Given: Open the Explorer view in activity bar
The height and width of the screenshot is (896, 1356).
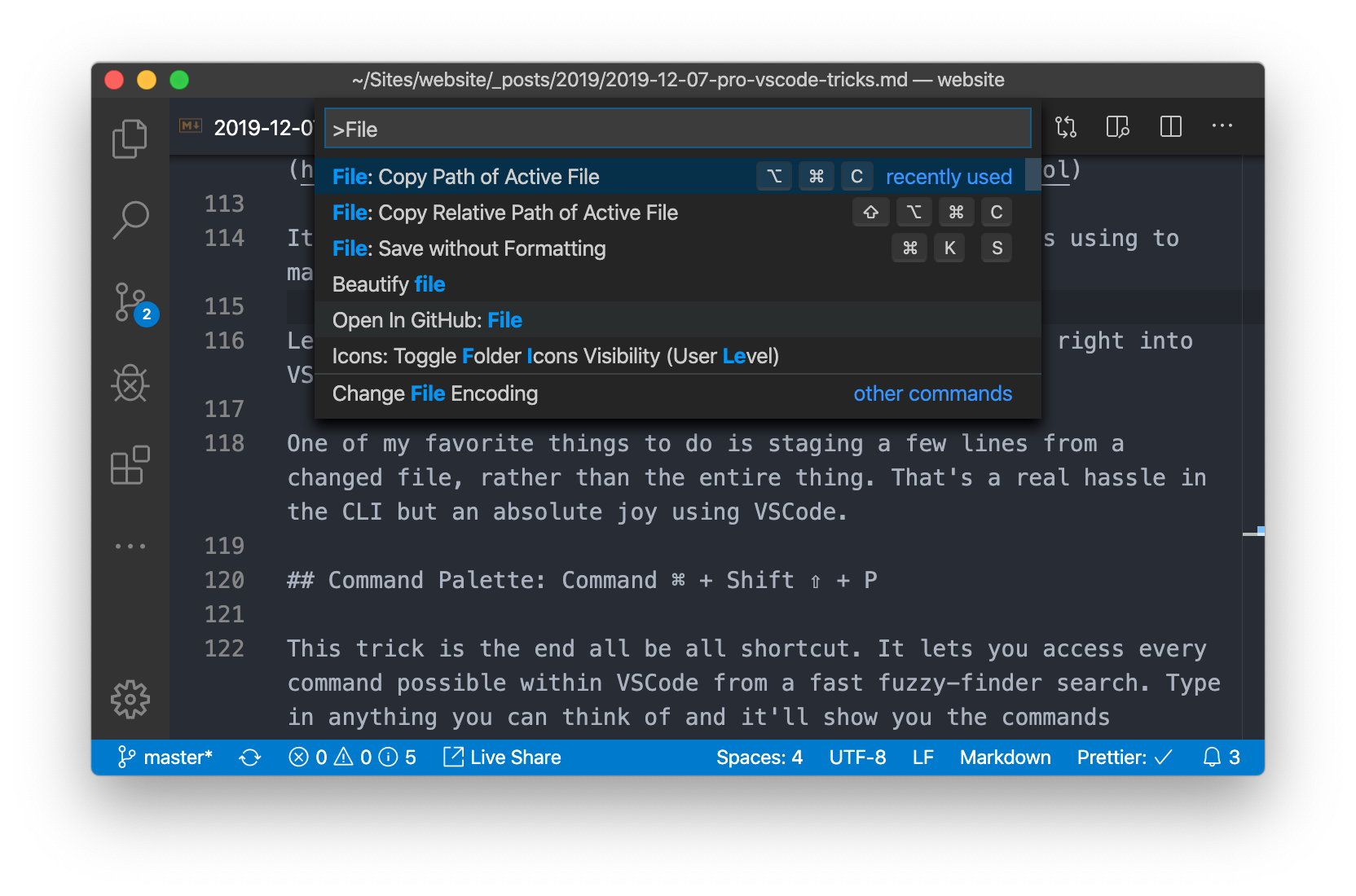Looking at the screenshot, I should tap(130, 138).
